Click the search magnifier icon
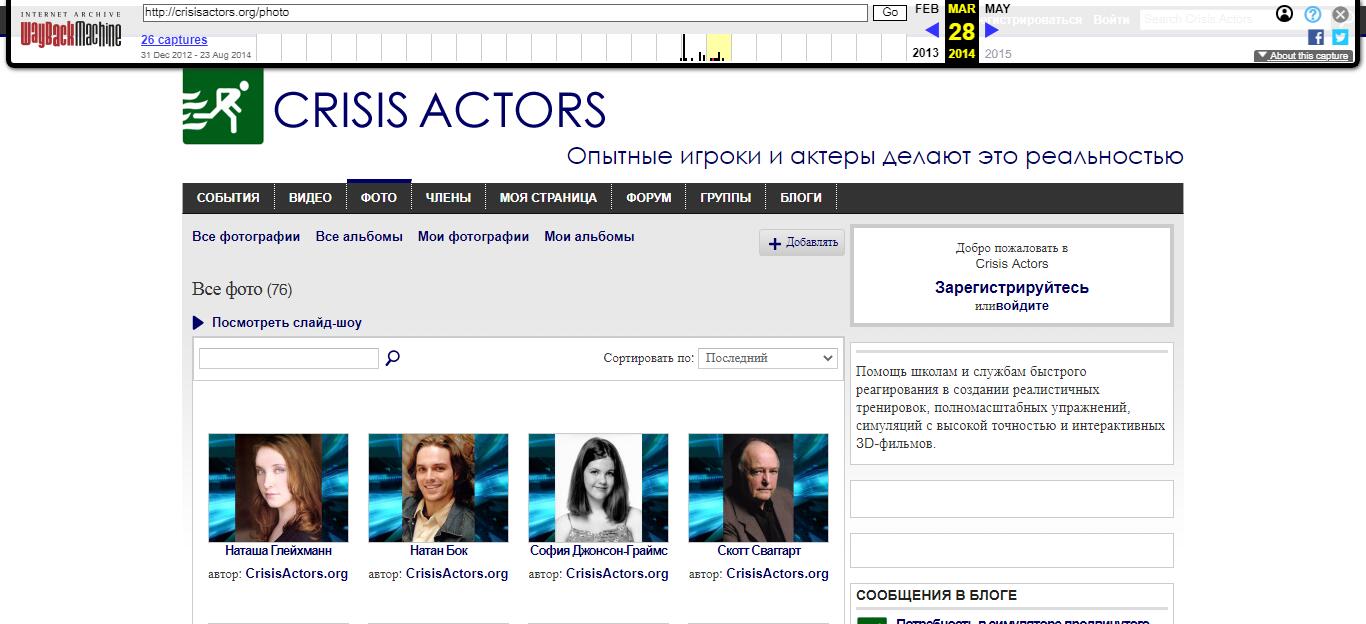 pos(393,358)
